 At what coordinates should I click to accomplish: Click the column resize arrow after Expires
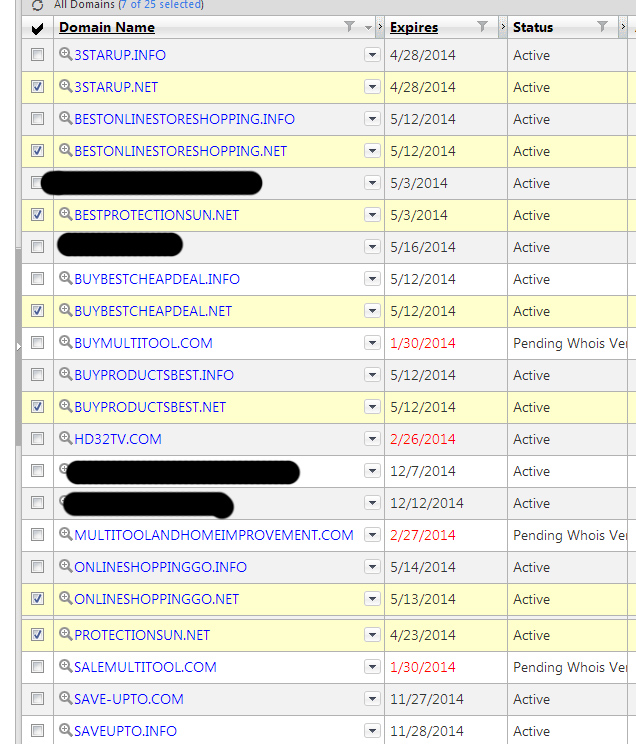coord(503,27)
